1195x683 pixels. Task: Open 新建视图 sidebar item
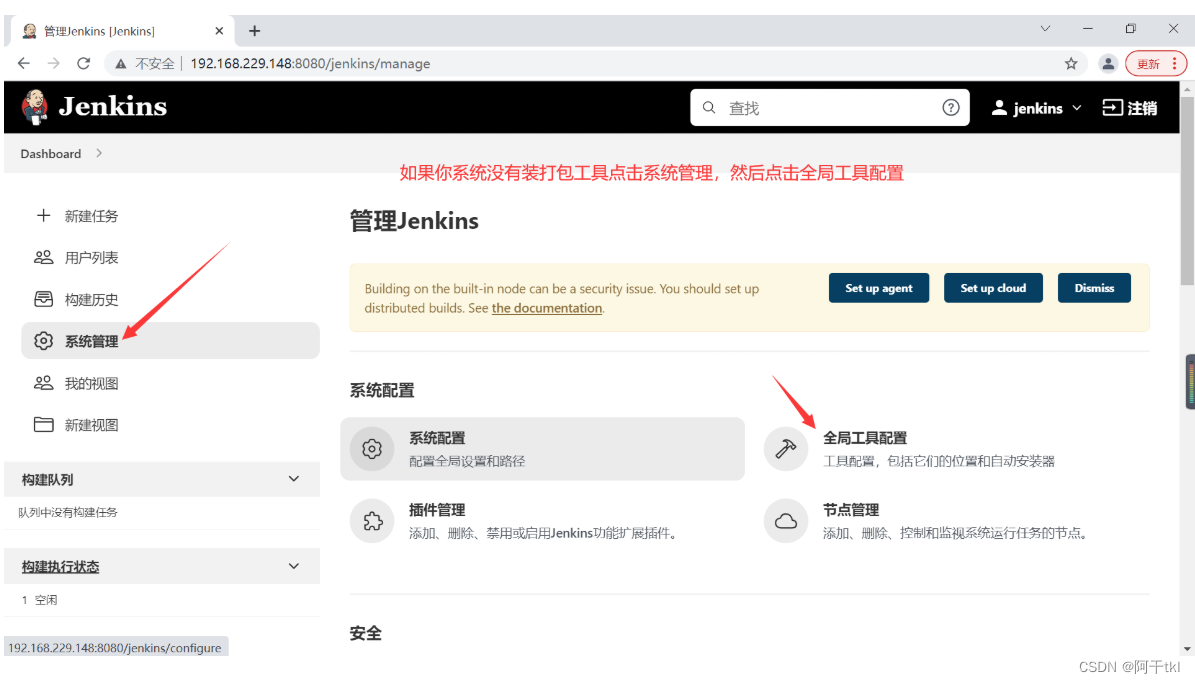(x=91, y=425)
